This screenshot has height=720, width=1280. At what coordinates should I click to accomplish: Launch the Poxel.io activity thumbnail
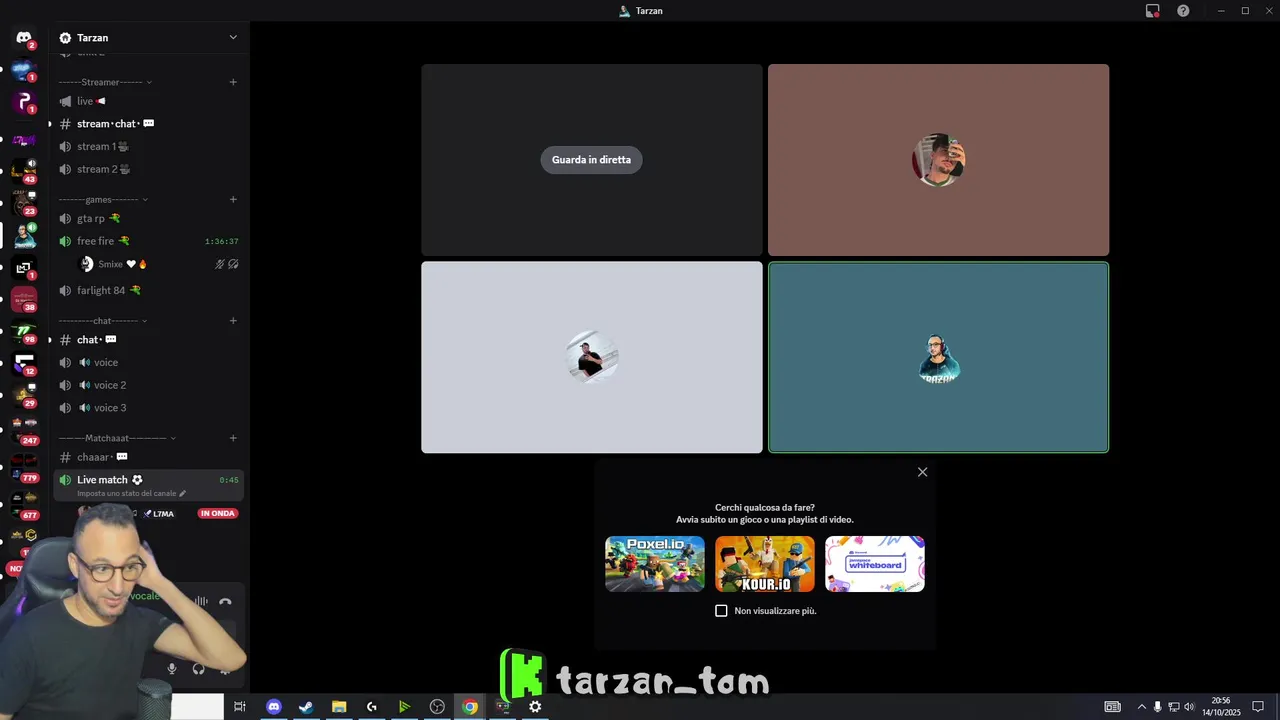655,564
